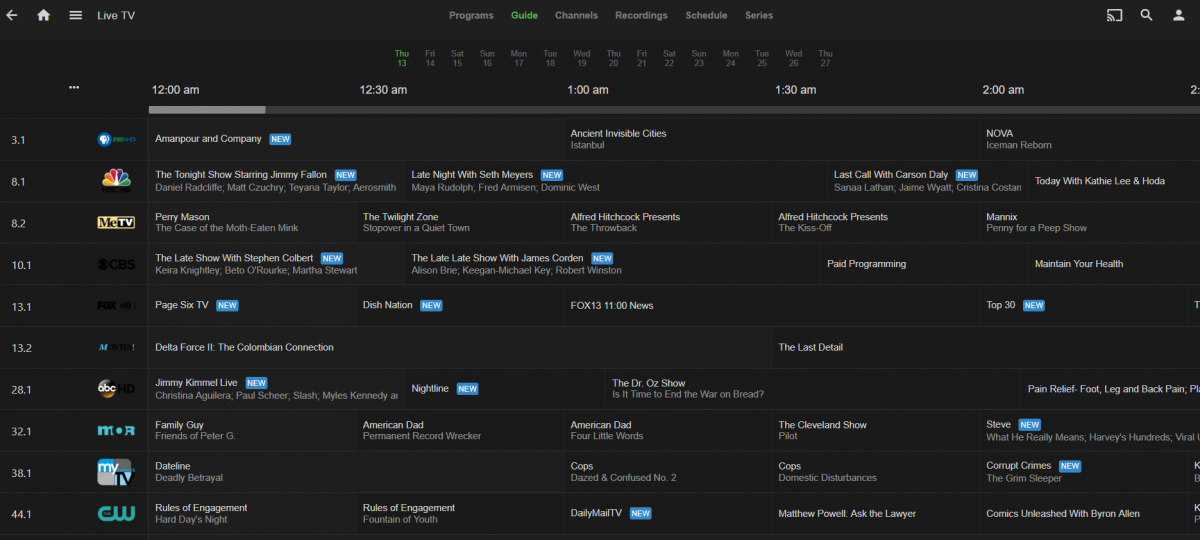The height and width of the screenshot is (540, 1200).
Task: Select Wed 19 in date strip
Action: tap(581, 58)
